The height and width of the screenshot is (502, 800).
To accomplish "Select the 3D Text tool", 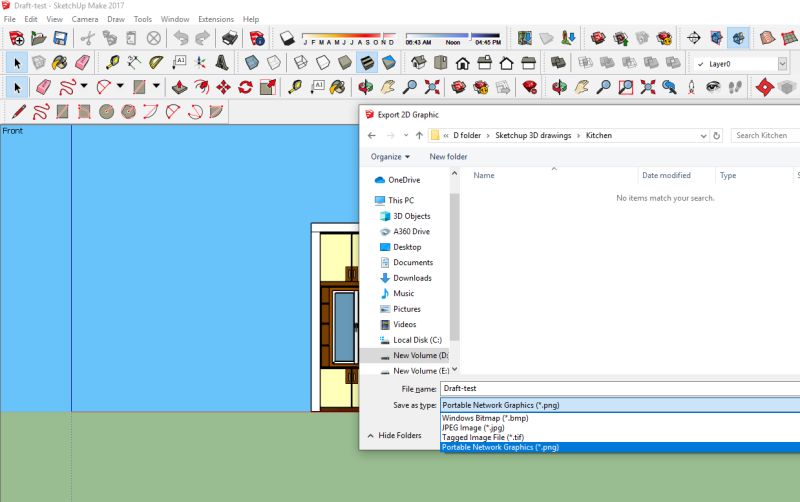I will (x=221, y=63).
